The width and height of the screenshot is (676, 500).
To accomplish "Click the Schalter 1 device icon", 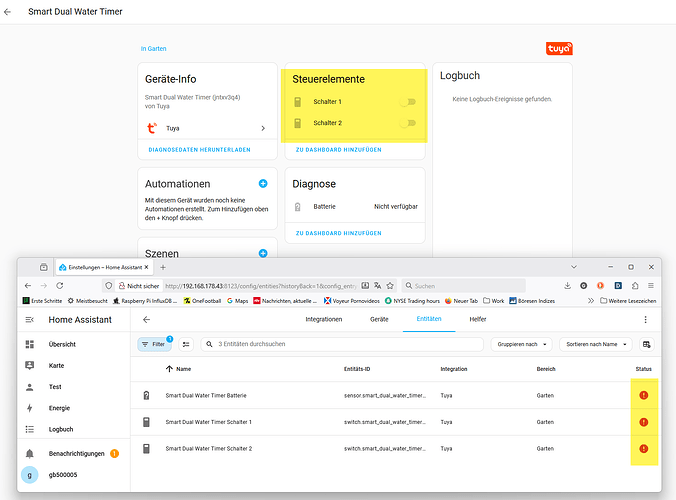I will [x=297, y=102].
